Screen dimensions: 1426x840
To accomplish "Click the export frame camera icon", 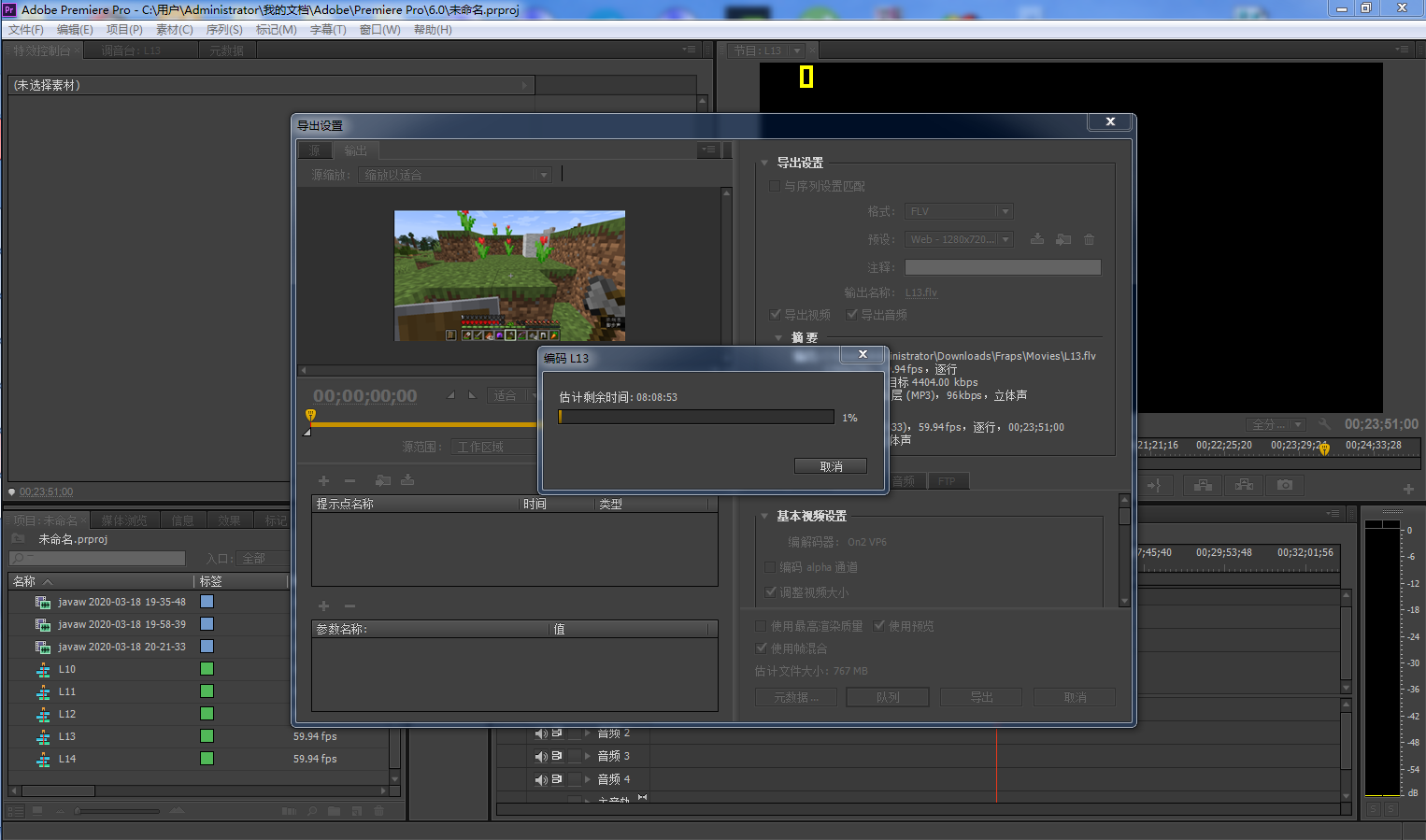I will click(x=1285, y=485).
